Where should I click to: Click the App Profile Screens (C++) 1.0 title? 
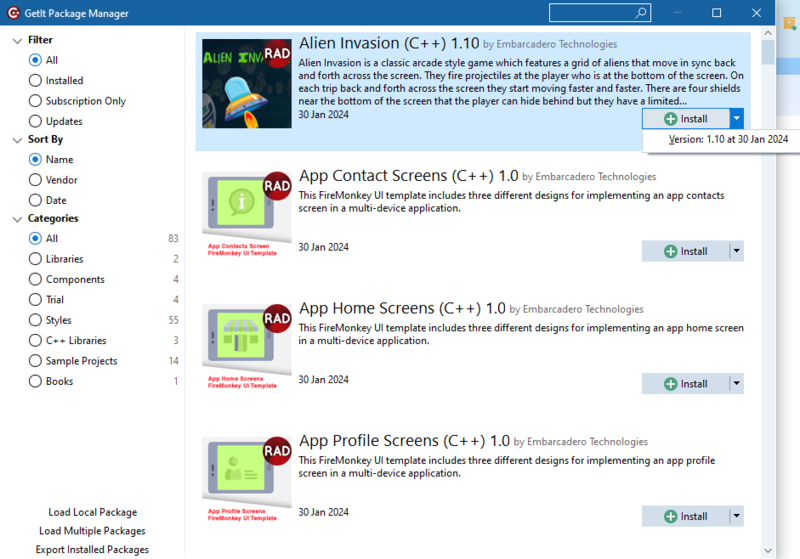404,441
